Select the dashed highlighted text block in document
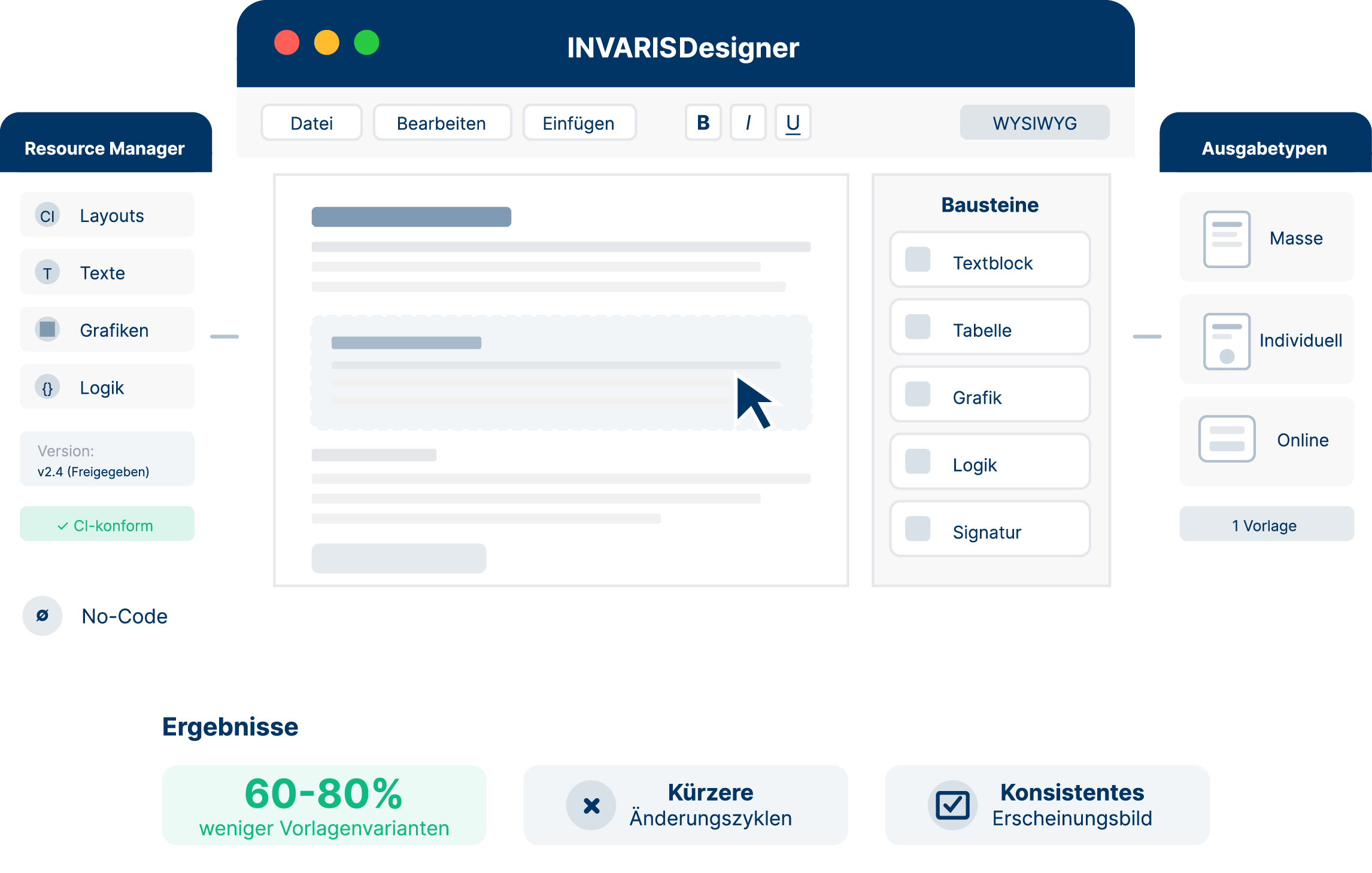 539,372
